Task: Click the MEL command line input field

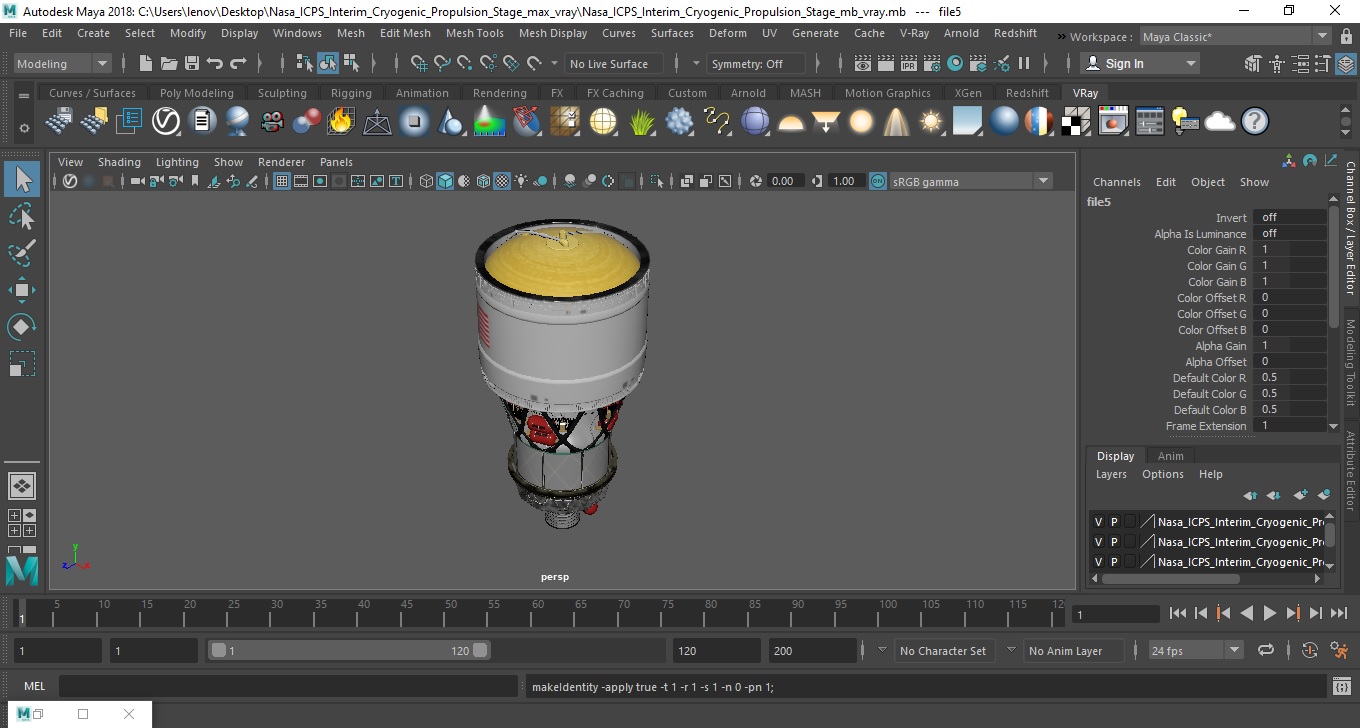Action: pyautogui.click(x=290, y=687)
